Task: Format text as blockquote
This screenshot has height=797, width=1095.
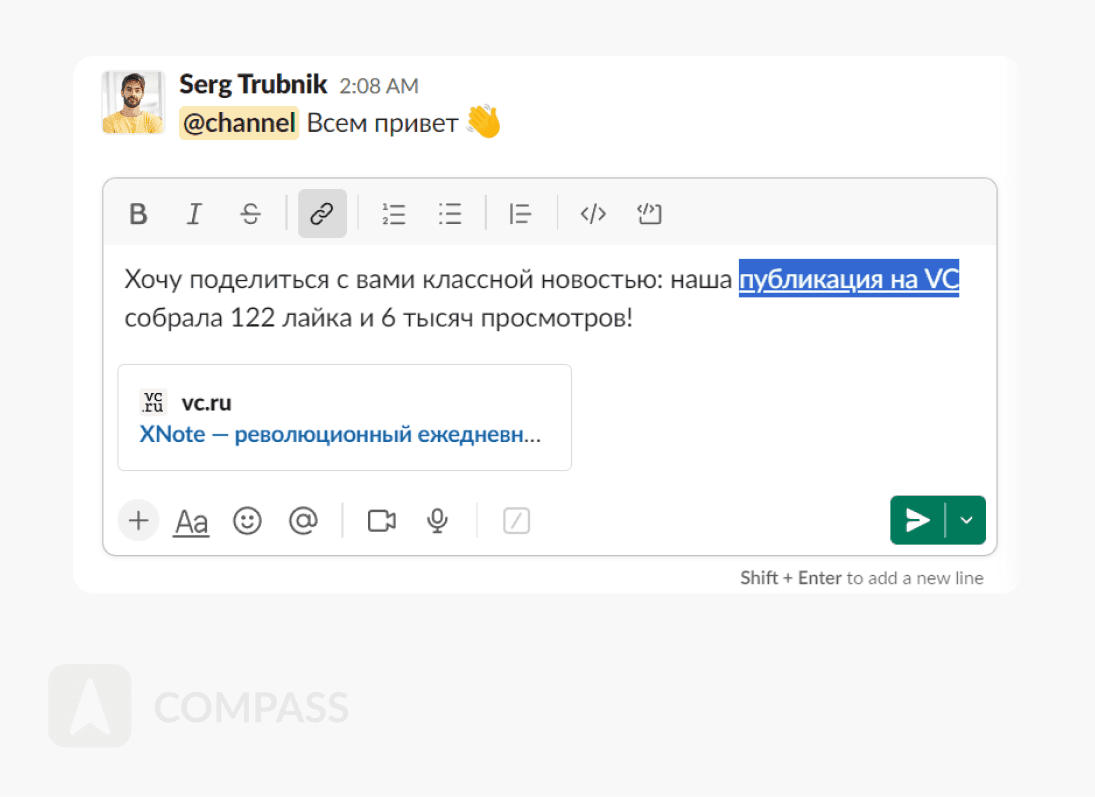Action: (x=520, y=213)
